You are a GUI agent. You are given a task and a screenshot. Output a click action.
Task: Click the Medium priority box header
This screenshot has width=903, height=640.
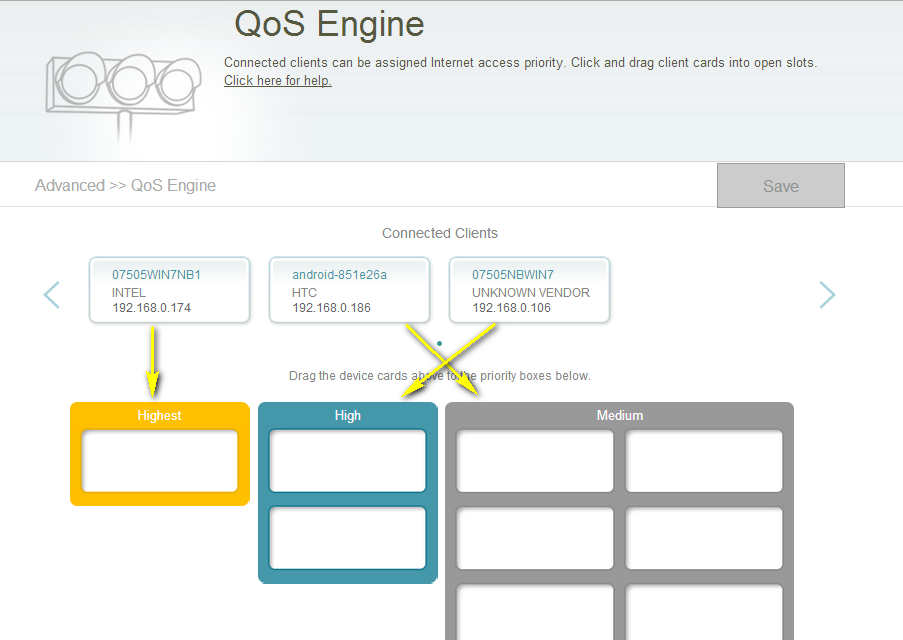[x=619, y=415]
